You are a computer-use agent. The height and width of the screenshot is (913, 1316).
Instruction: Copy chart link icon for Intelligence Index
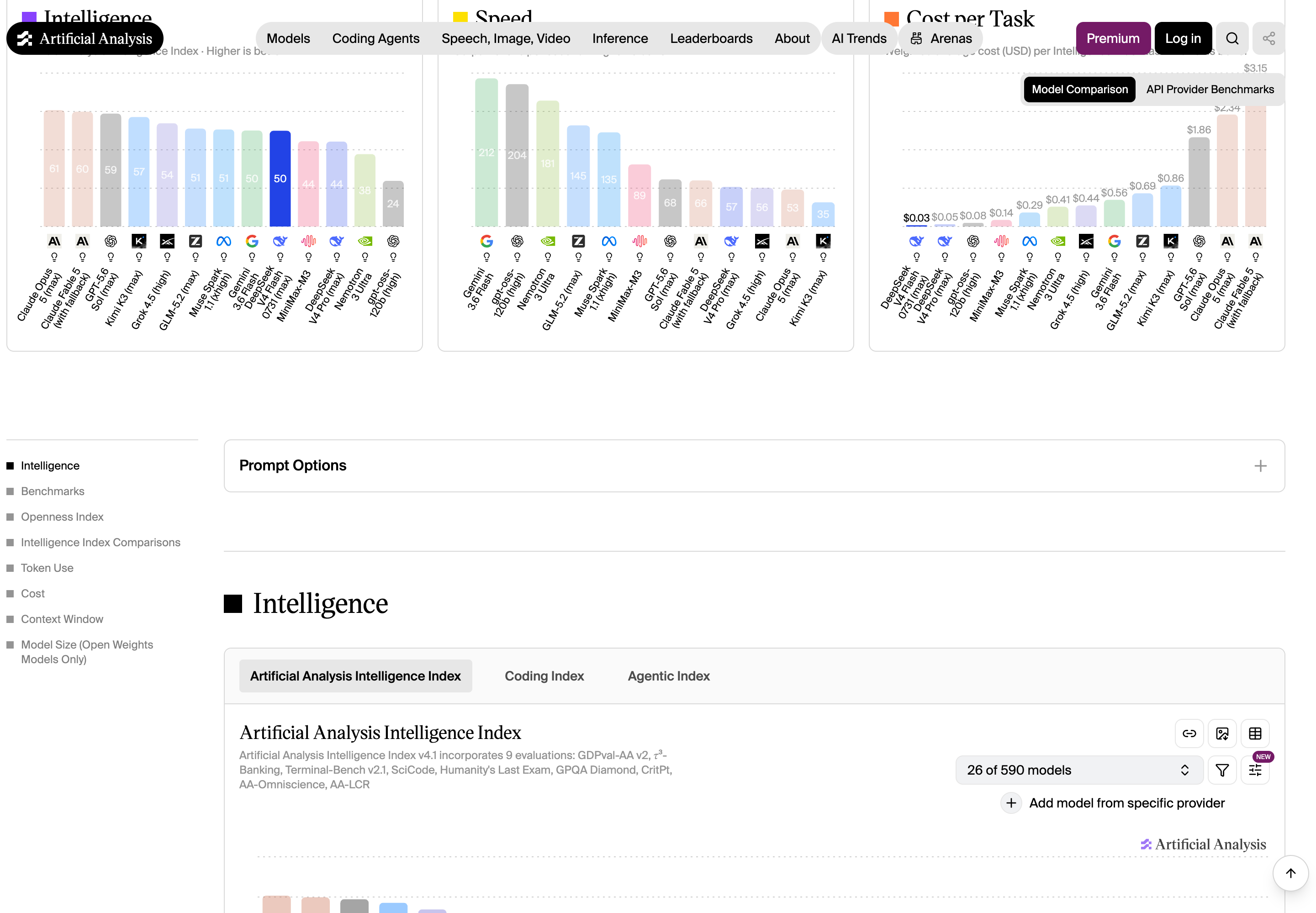(1189, 734)
